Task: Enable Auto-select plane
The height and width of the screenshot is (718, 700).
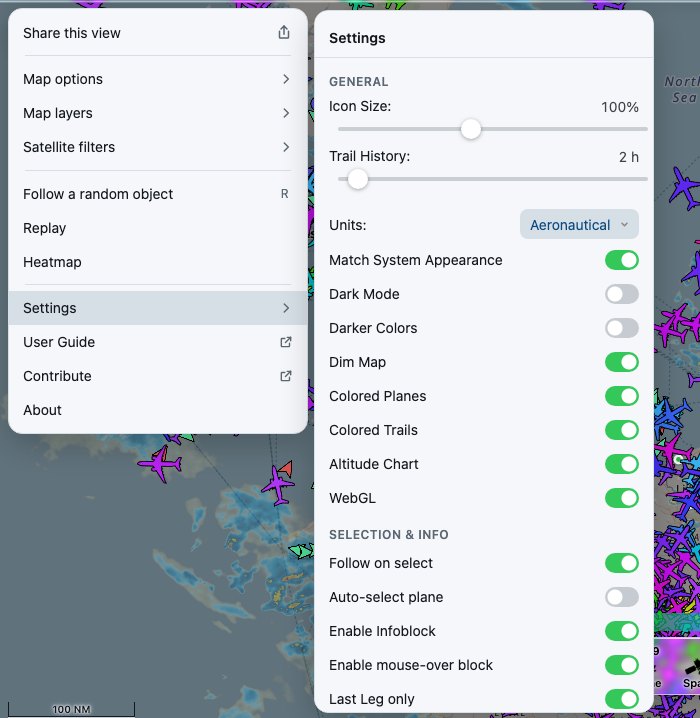Action: click(621, 597)
